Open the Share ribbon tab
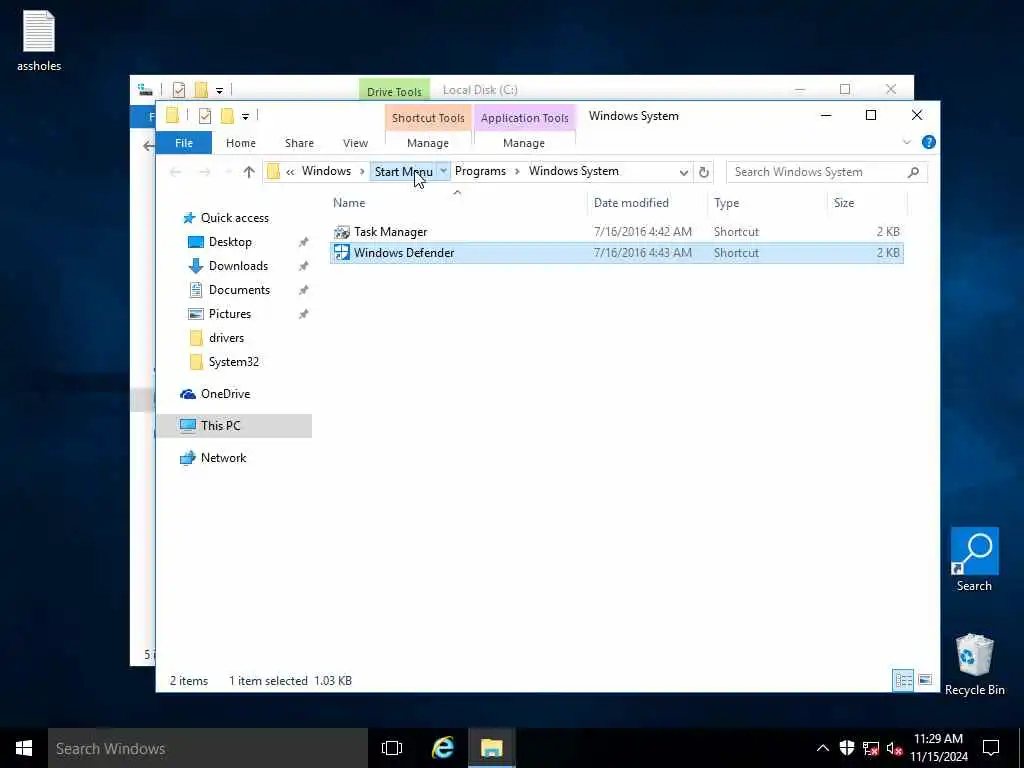This screenshot has height=768, width=1024. click(x=299, y=143)
